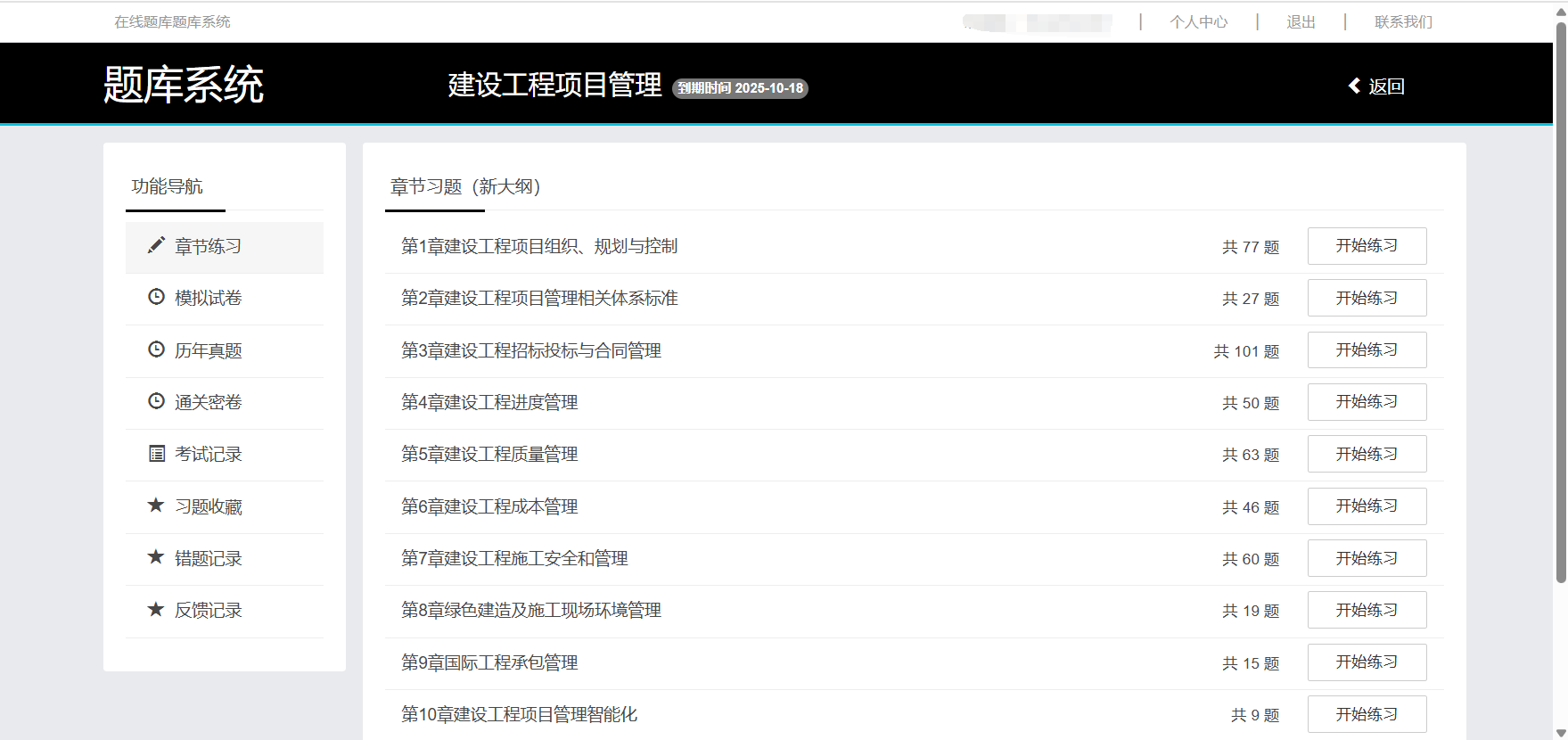Open the 错题记录 navigation item

tap(225, 559)
